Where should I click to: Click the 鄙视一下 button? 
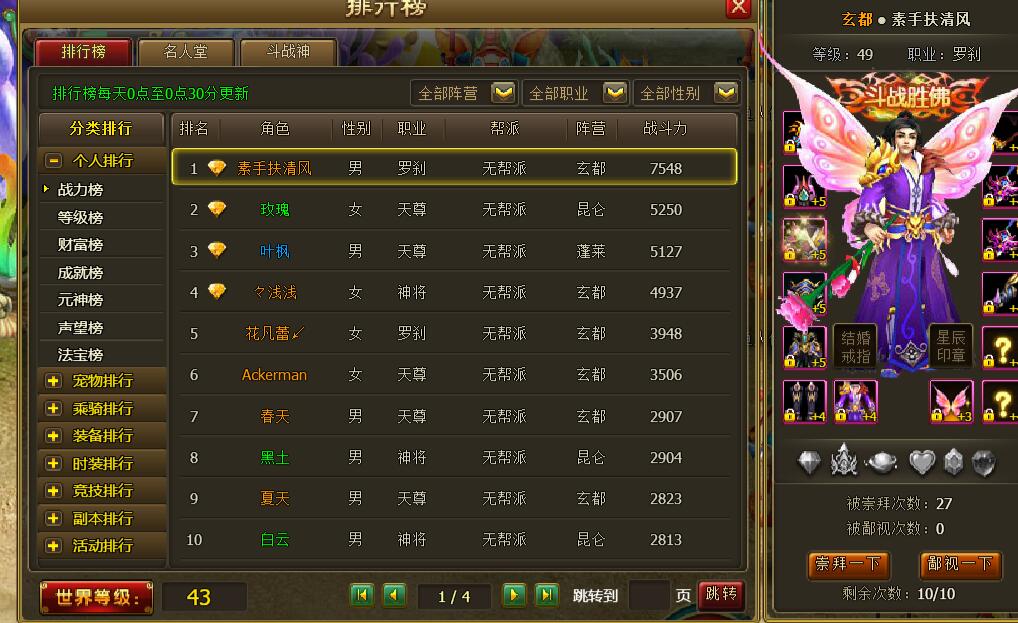coord(960,565)
